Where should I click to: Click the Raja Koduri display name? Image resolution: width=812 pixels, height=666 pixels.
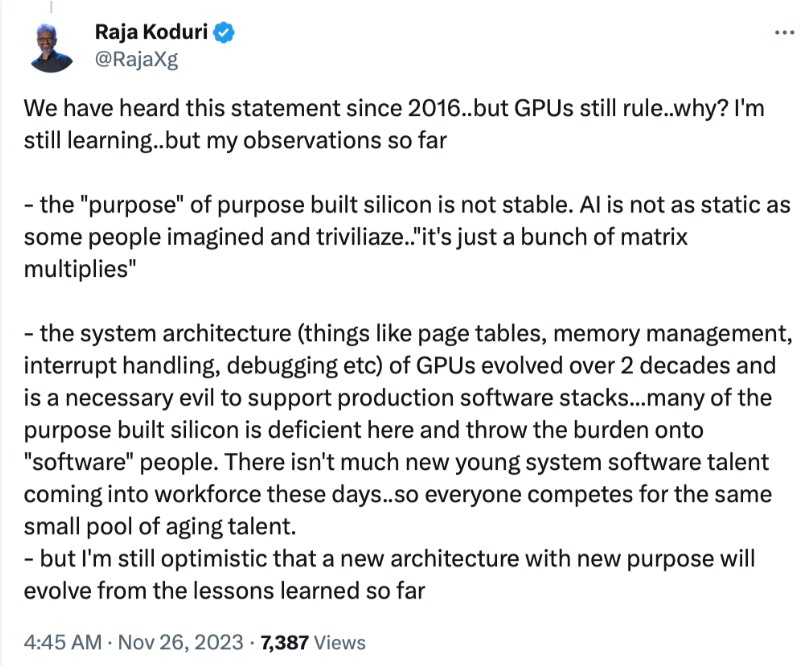tap(152, 33)
